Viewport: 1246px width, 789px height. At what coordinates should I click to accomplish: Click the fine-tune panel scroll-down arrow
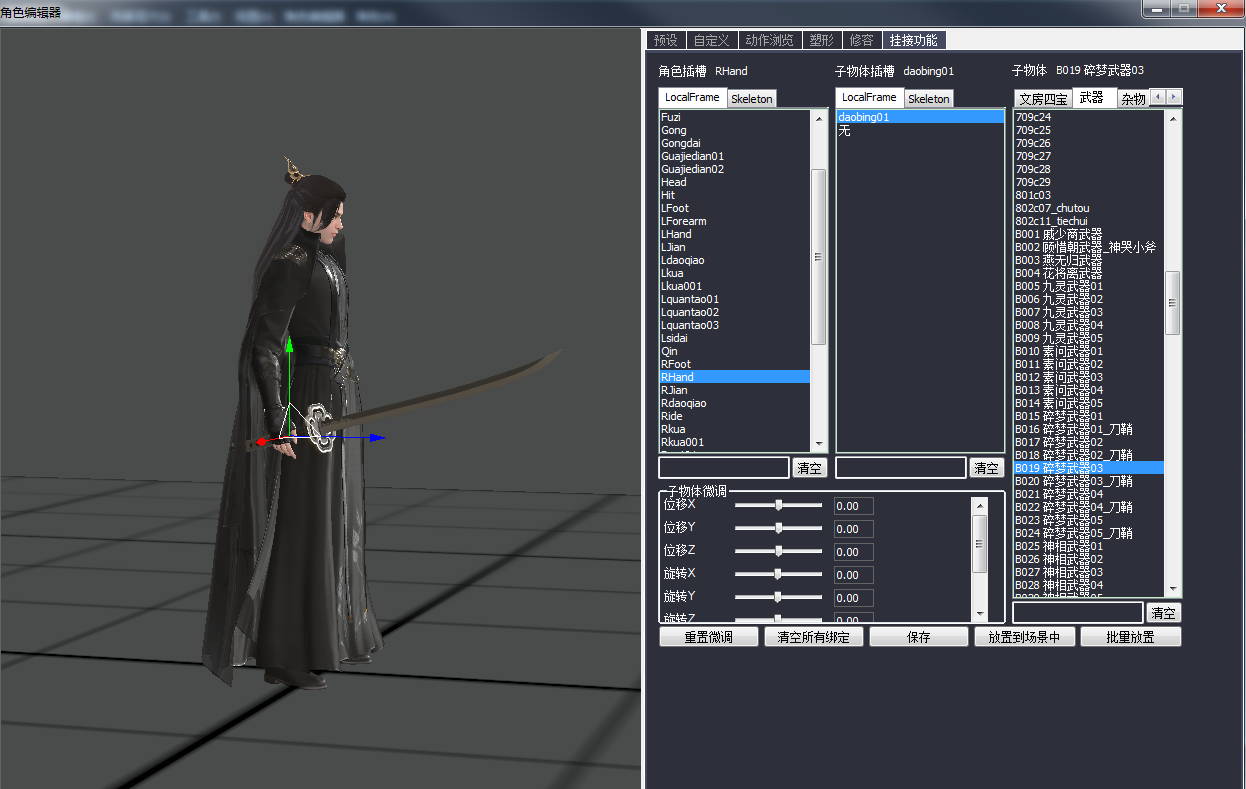[x=980, y=613]
